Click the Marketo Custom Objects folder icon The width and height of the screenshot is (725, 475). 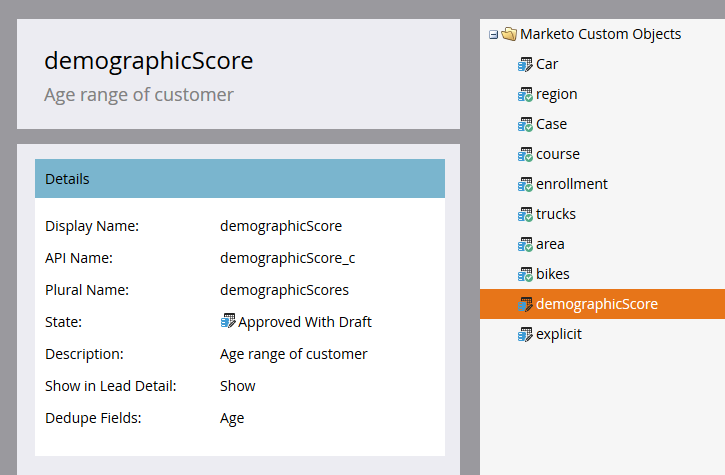pos(509,34)
